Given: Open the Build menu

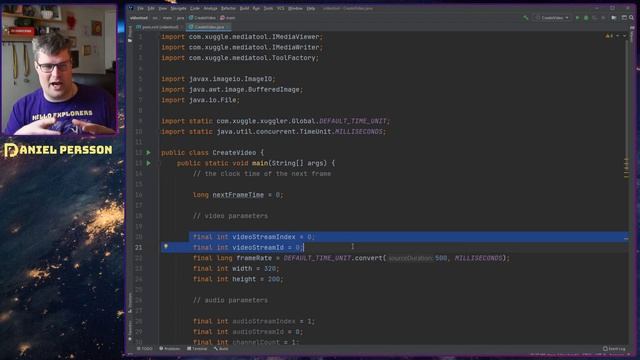Looking at the screenshot, I should click(244, 8).
